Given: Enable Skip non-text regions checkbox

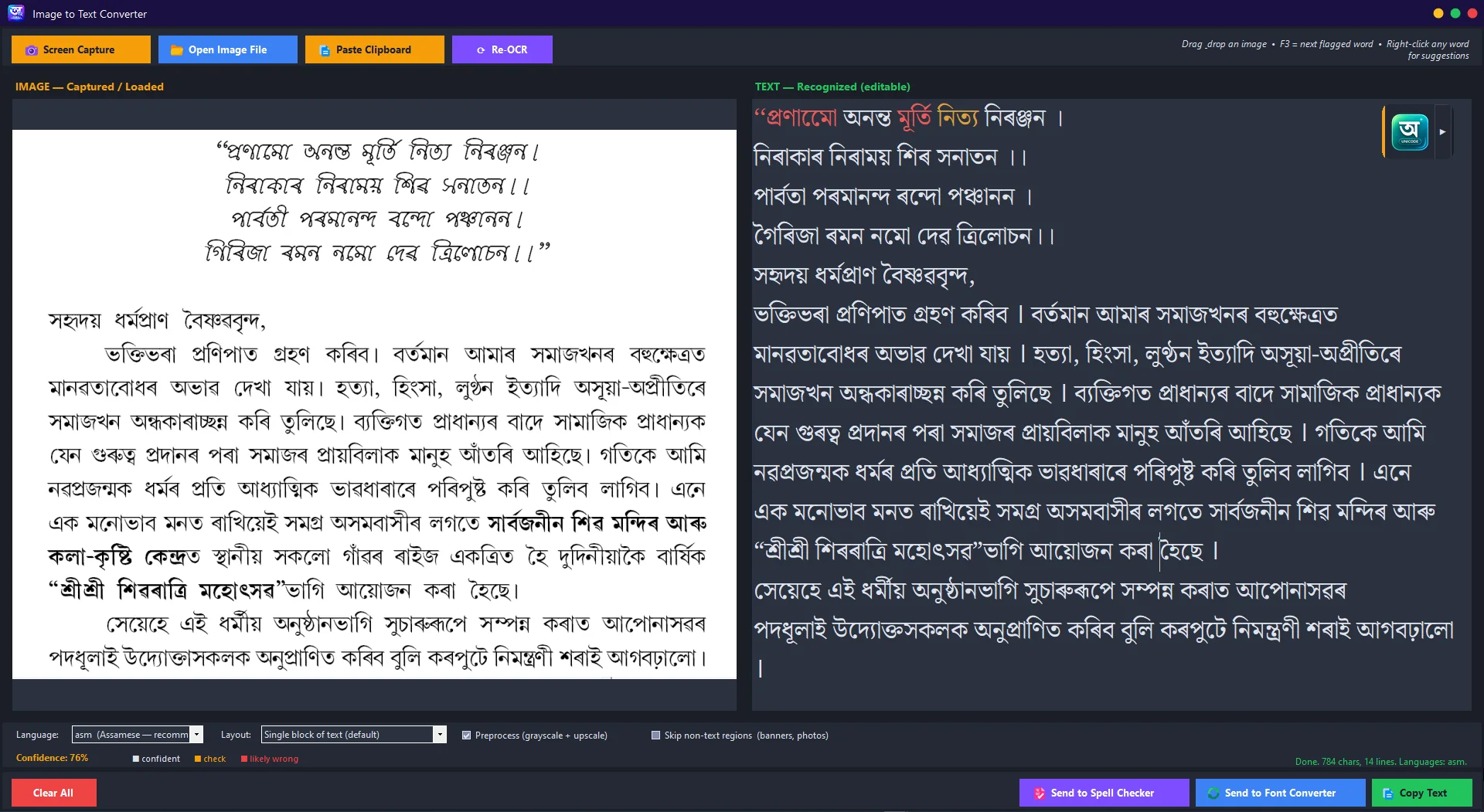Looking at the screenshot, I should coord(655,736).
